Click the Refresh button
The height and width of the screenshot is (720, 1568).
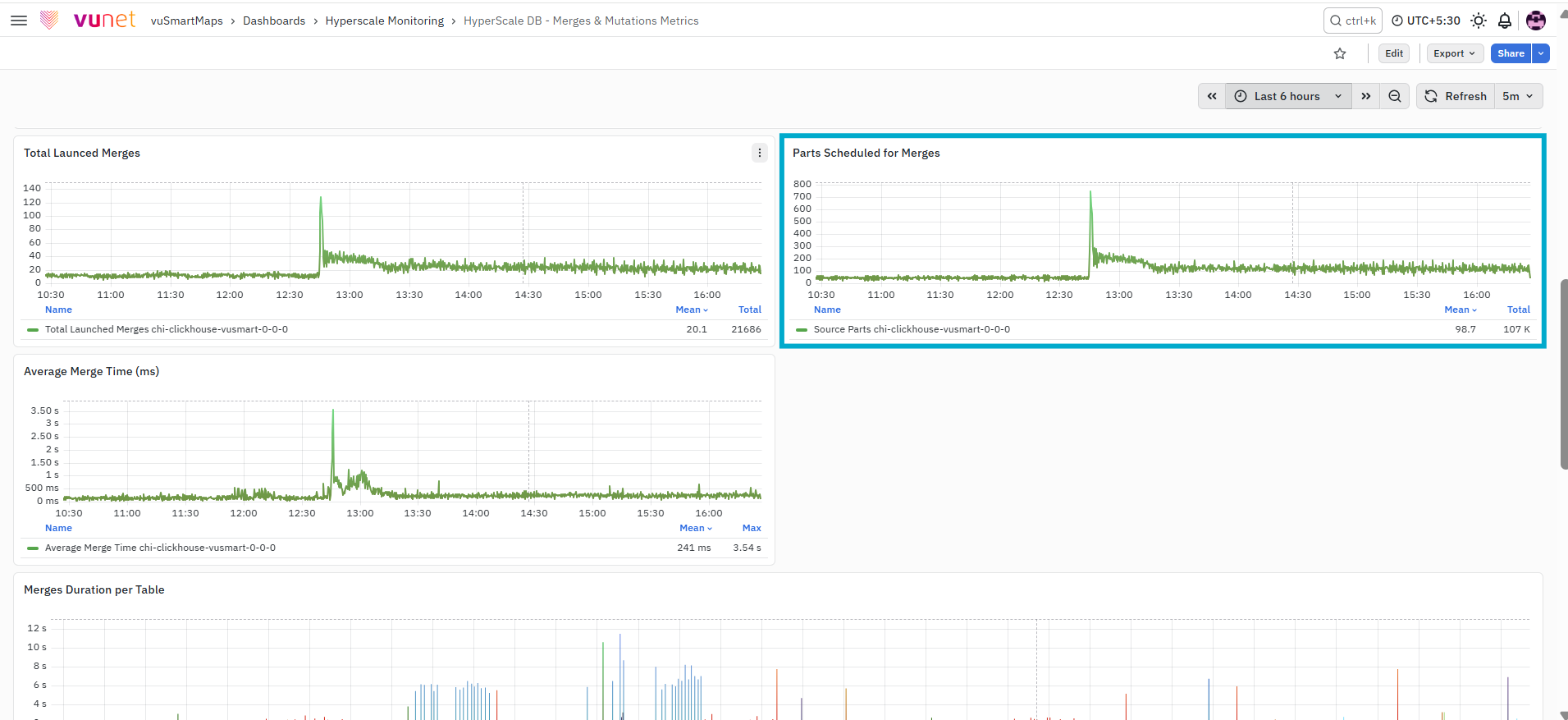coord(1456,96)
